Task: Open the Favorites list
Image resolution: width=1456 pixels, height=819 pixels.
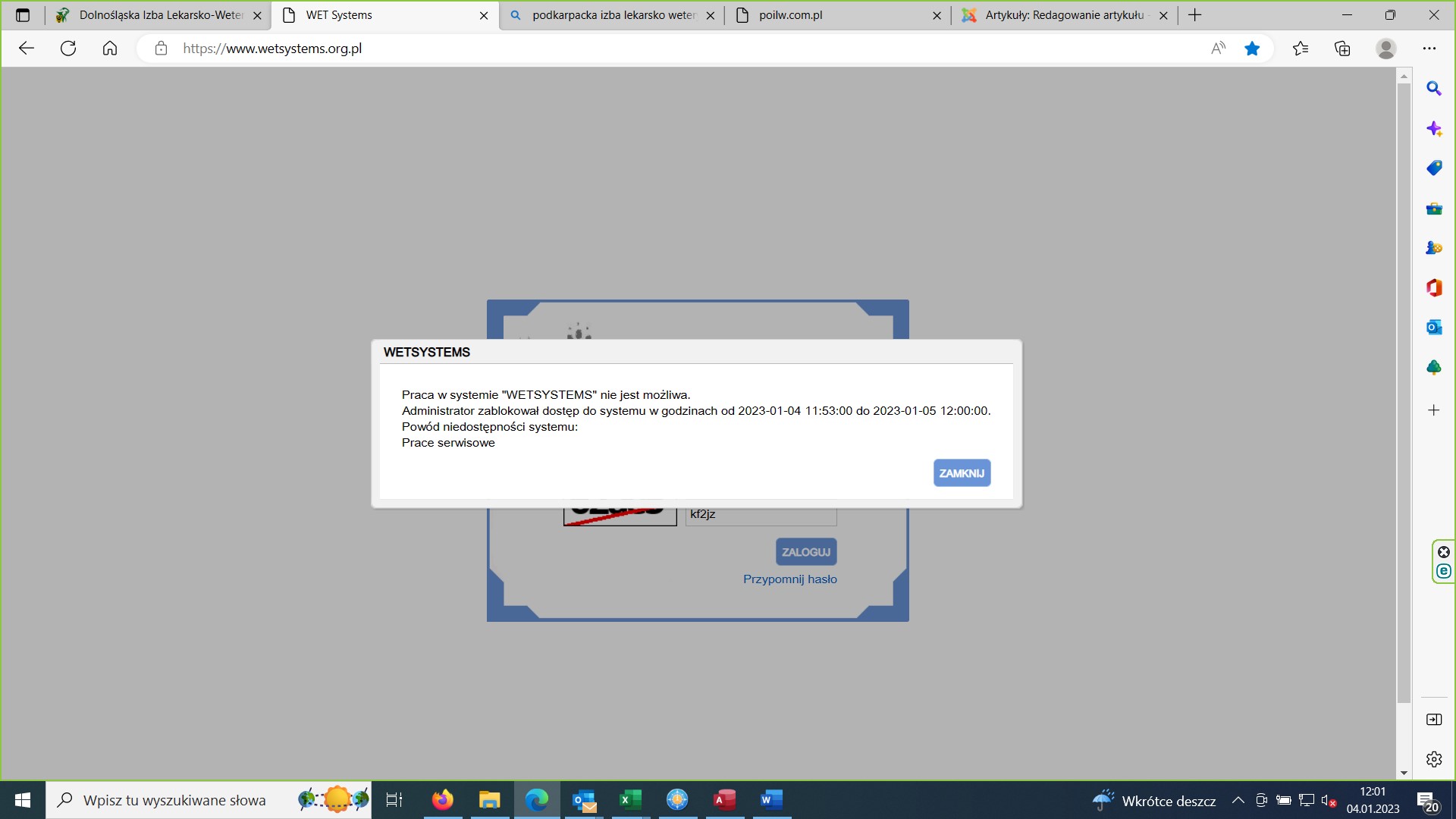Action: (x=1301, y=49)
